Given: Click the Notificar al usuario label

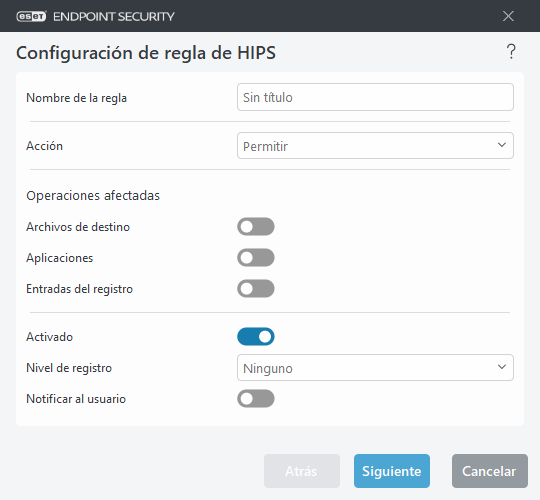Looking at the screenshot, I should [x=76, y=399].
